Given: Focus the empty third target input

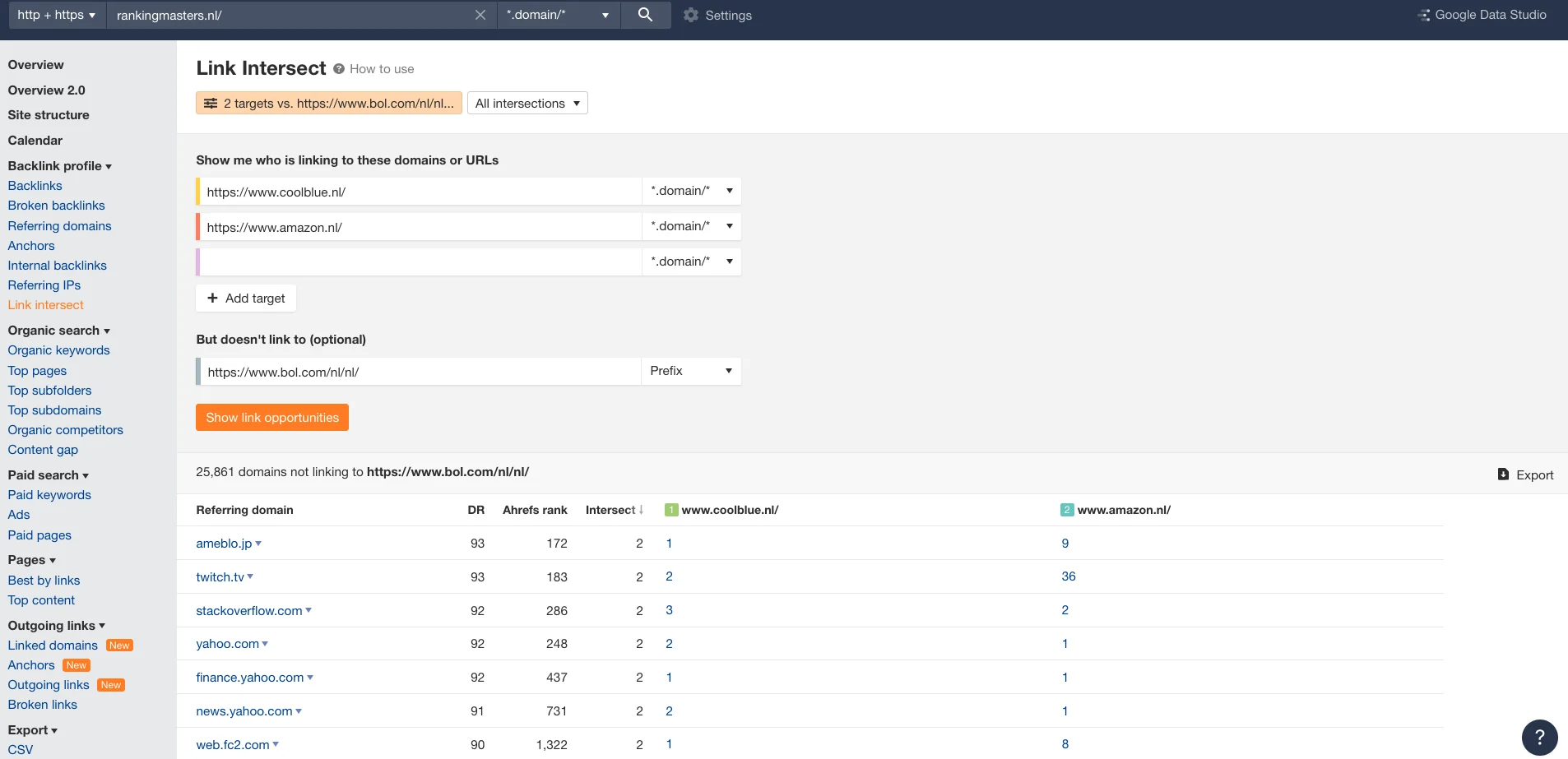Looking at the screenshot, I should tap(420, 261).
